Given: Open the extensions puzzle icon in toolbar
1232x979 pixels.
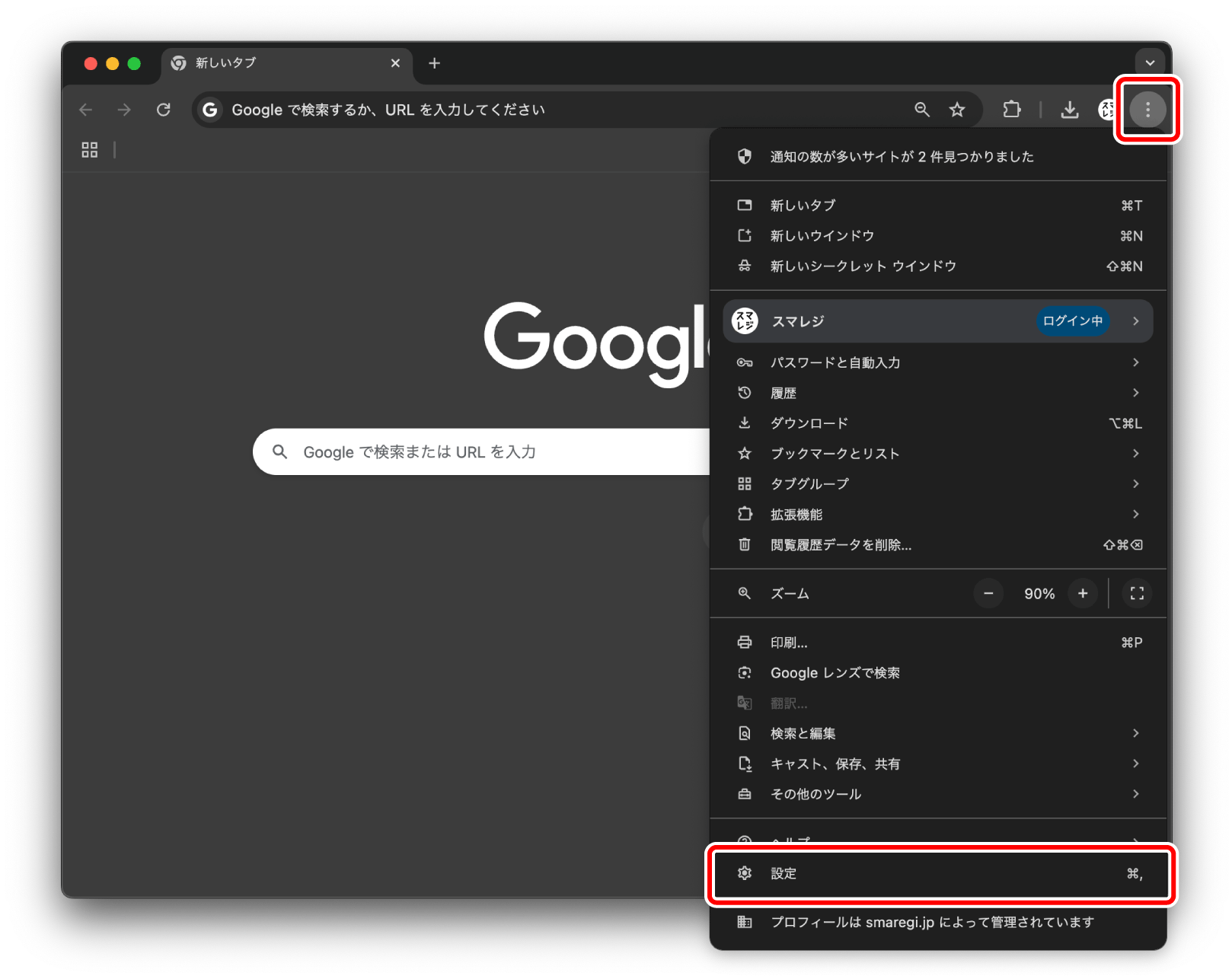Looking at the screenshot, I should (x=1011, y=110).
